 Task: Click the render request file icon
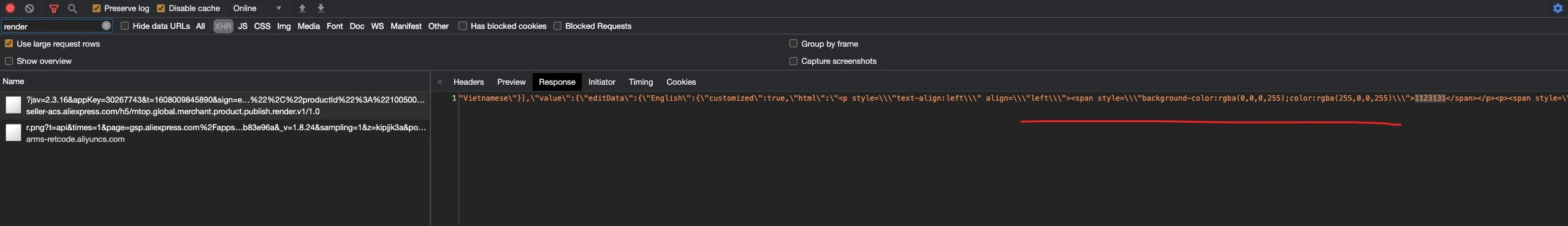click(x=13, y=105)
